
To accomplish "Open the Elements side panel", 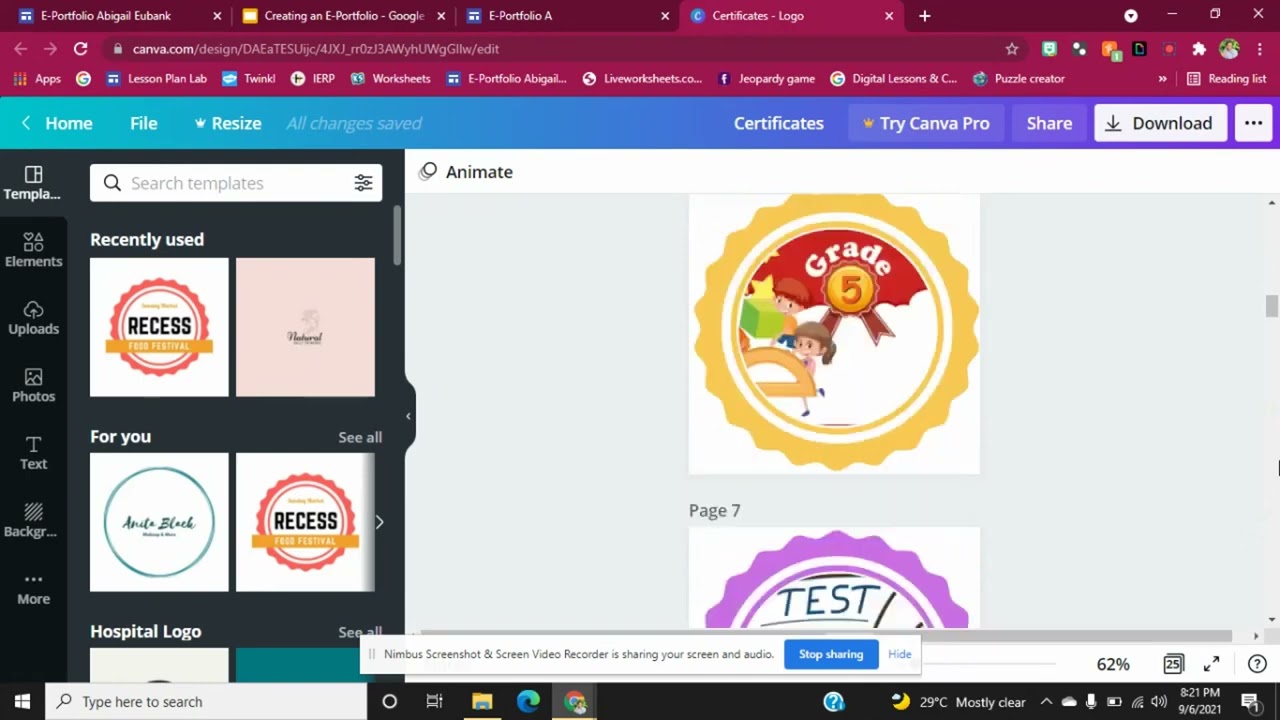I will point(33,250).
